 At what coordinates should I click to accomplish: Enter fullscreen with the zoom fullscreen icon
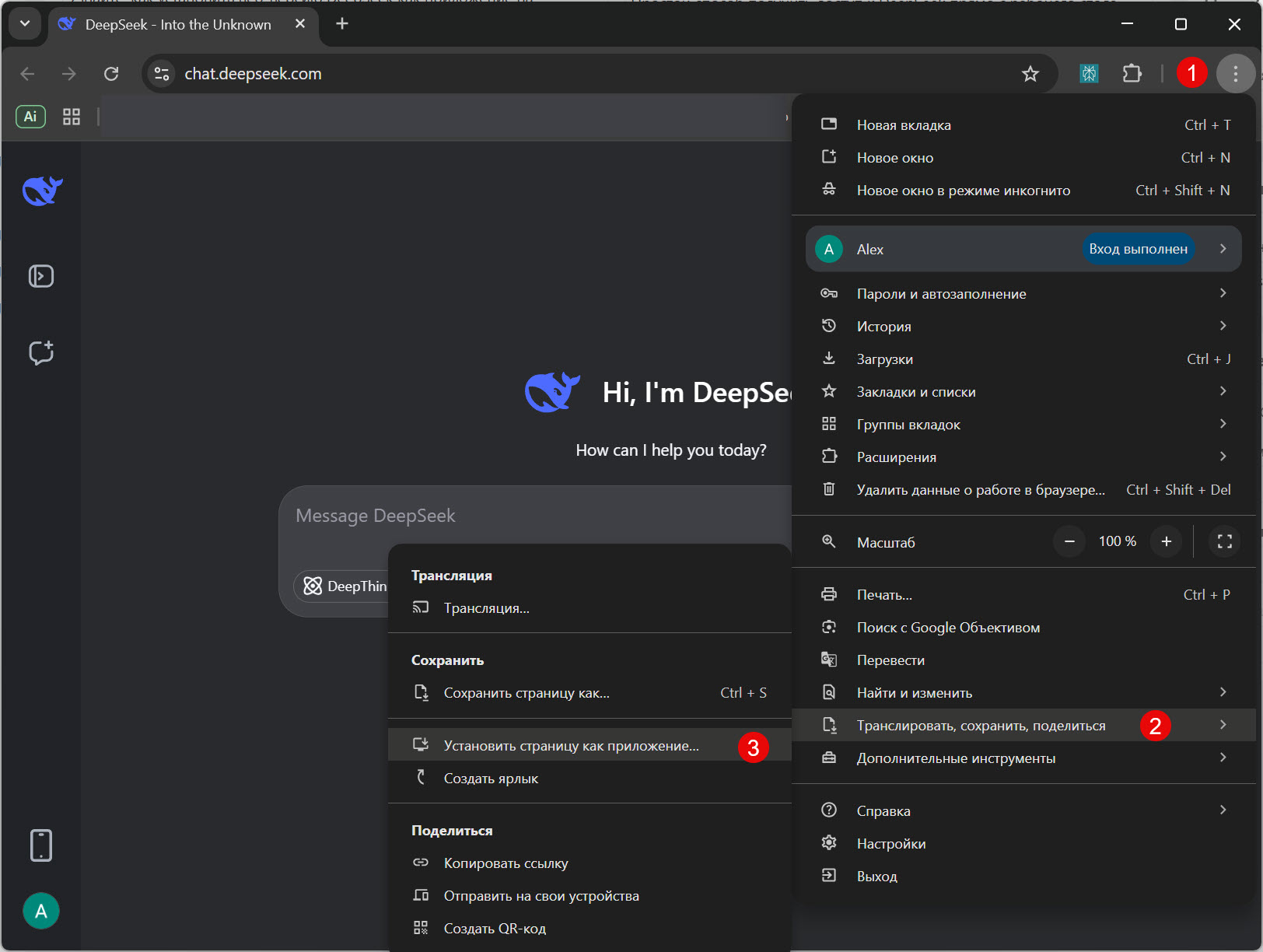click(1225, 541)
